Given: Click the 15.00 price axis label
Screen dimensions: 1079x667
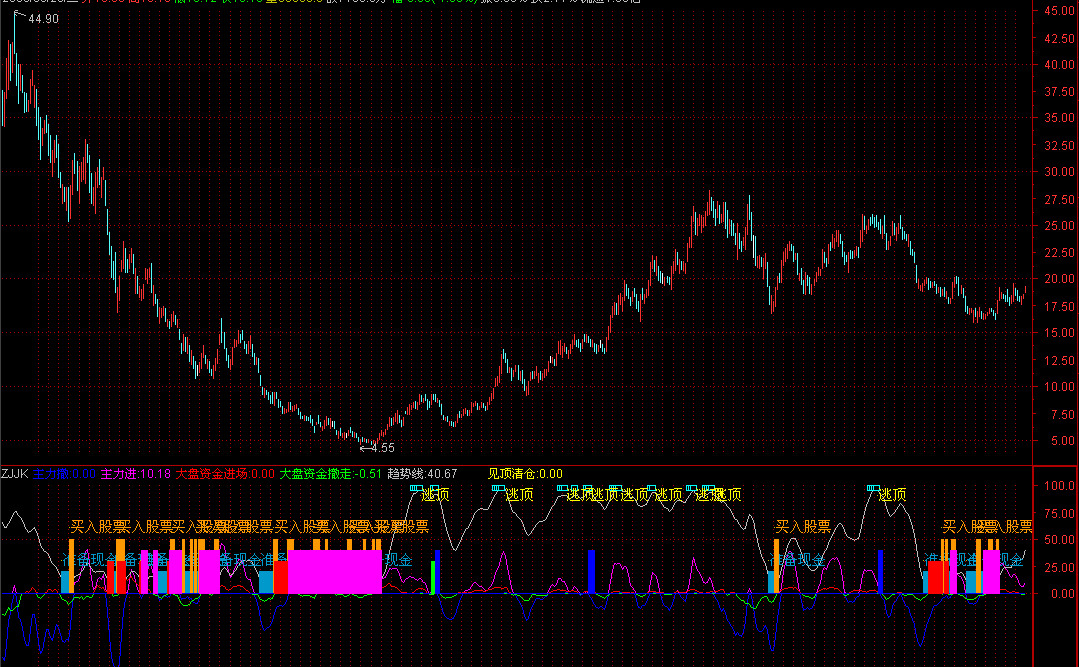Looking at the screenshot, I should click(1059, 332).
